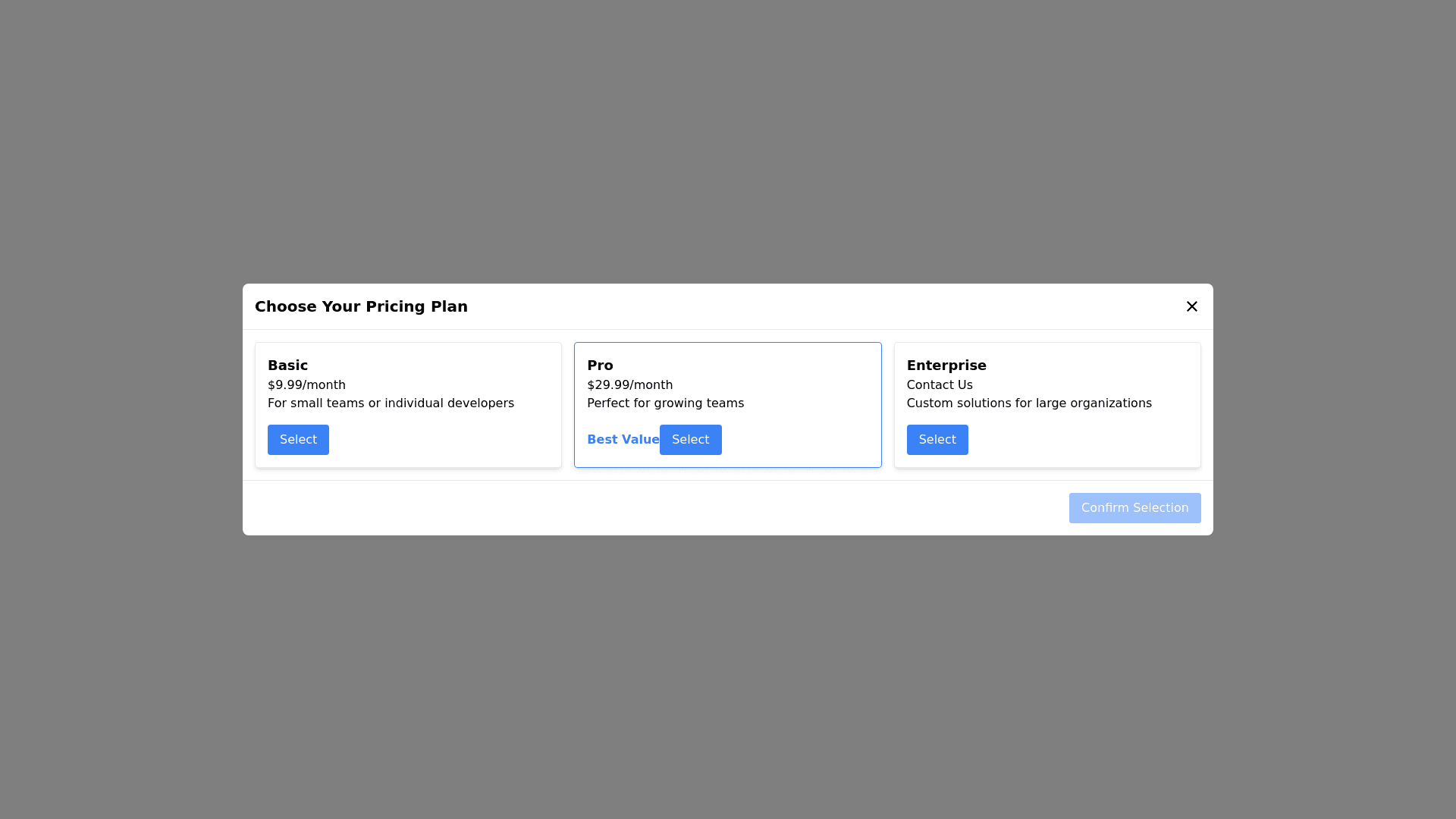Click the $29.99/month price text

629,385
